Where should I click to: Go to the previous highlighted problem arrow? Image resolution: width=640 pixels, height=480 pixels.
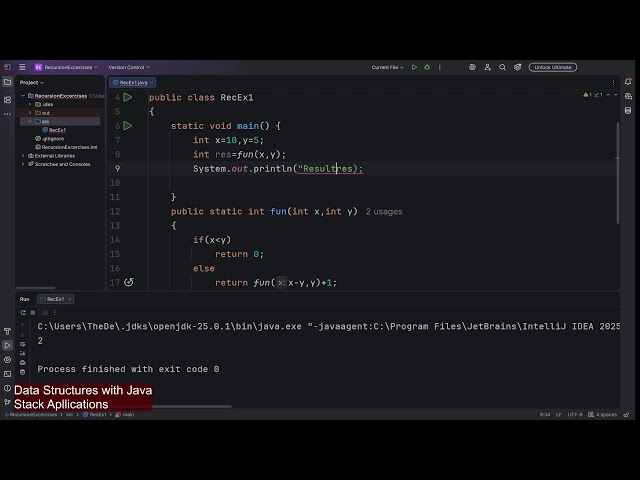point(608,95)
